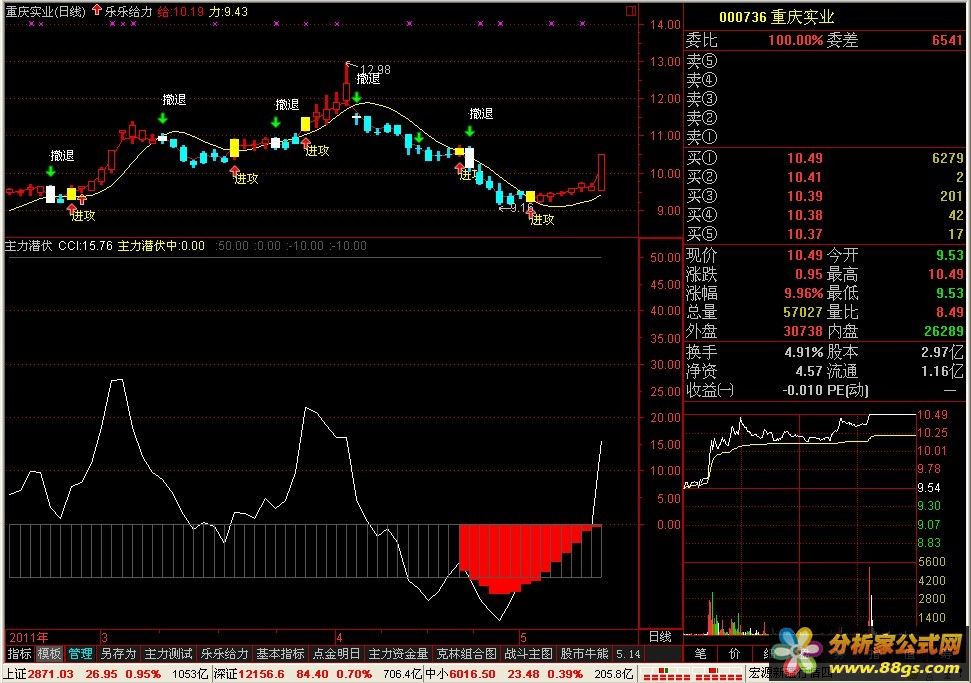This screenshot has width=971, height=683.
Task: Click the 中小 6016.50 index status entry
Action: [529, 674]
